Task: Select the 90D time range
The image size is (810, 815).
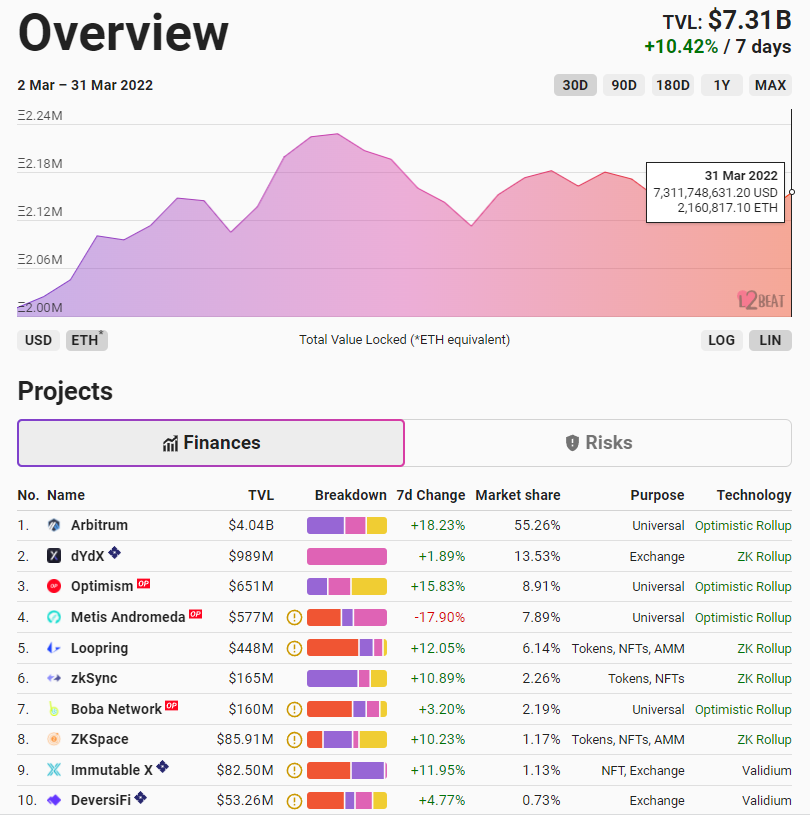Action: pyautogui.click(x=624, y=85)
